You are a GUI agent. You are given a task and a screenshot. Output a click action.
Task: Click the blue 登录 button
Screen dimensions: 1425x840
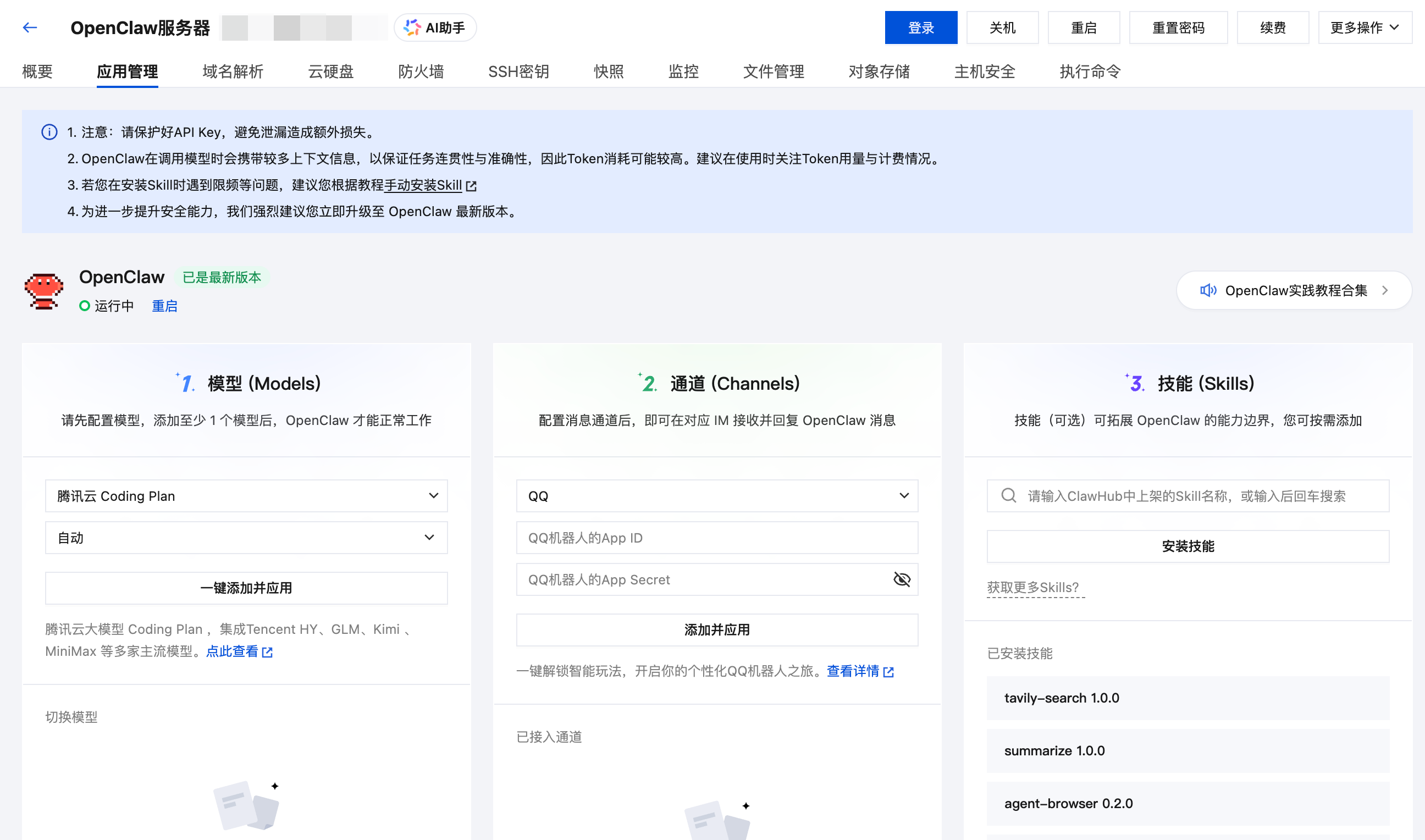pos(920,27)
